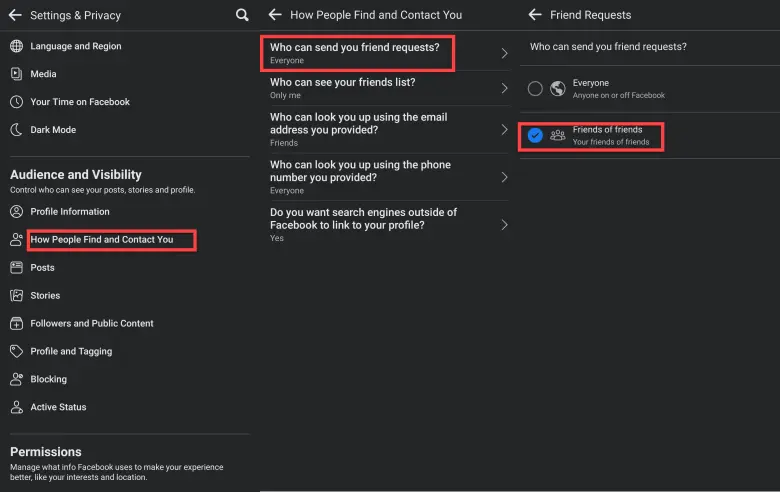Click the tag icon for Profile and Tagging
780x492 pixels.
click(16, 351)
